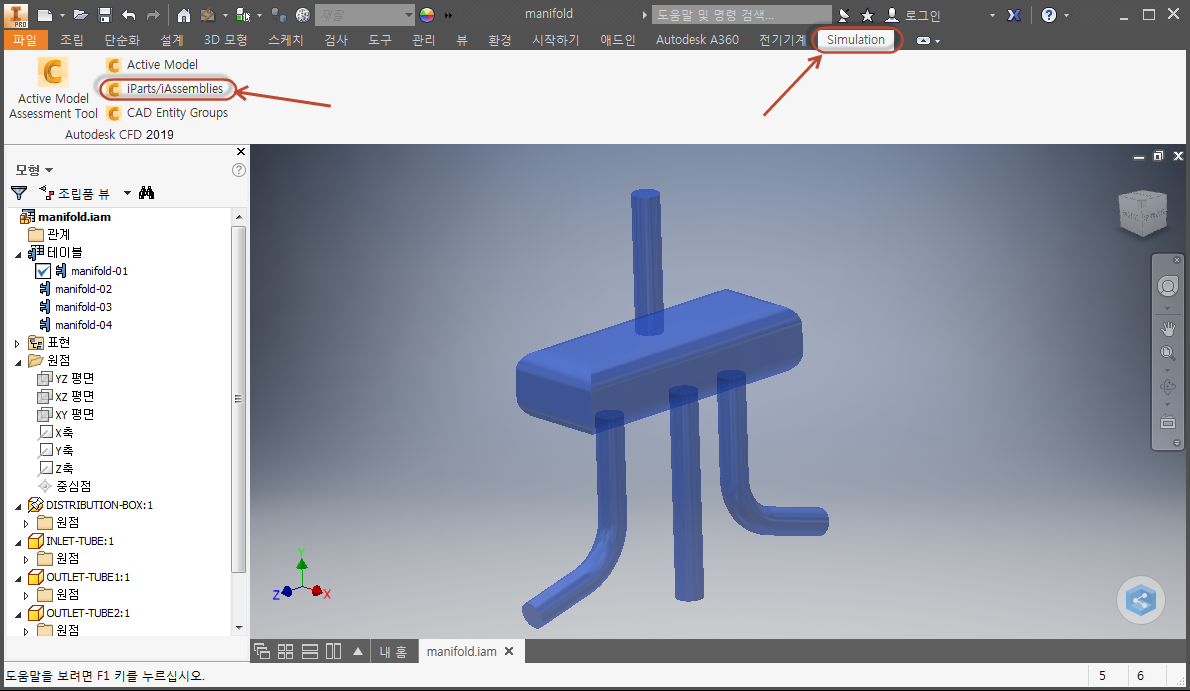Viewport: 1190px width, 691px height.
Task: Click the Look At icon in navigation bar
Action: tap(1168, 422)
